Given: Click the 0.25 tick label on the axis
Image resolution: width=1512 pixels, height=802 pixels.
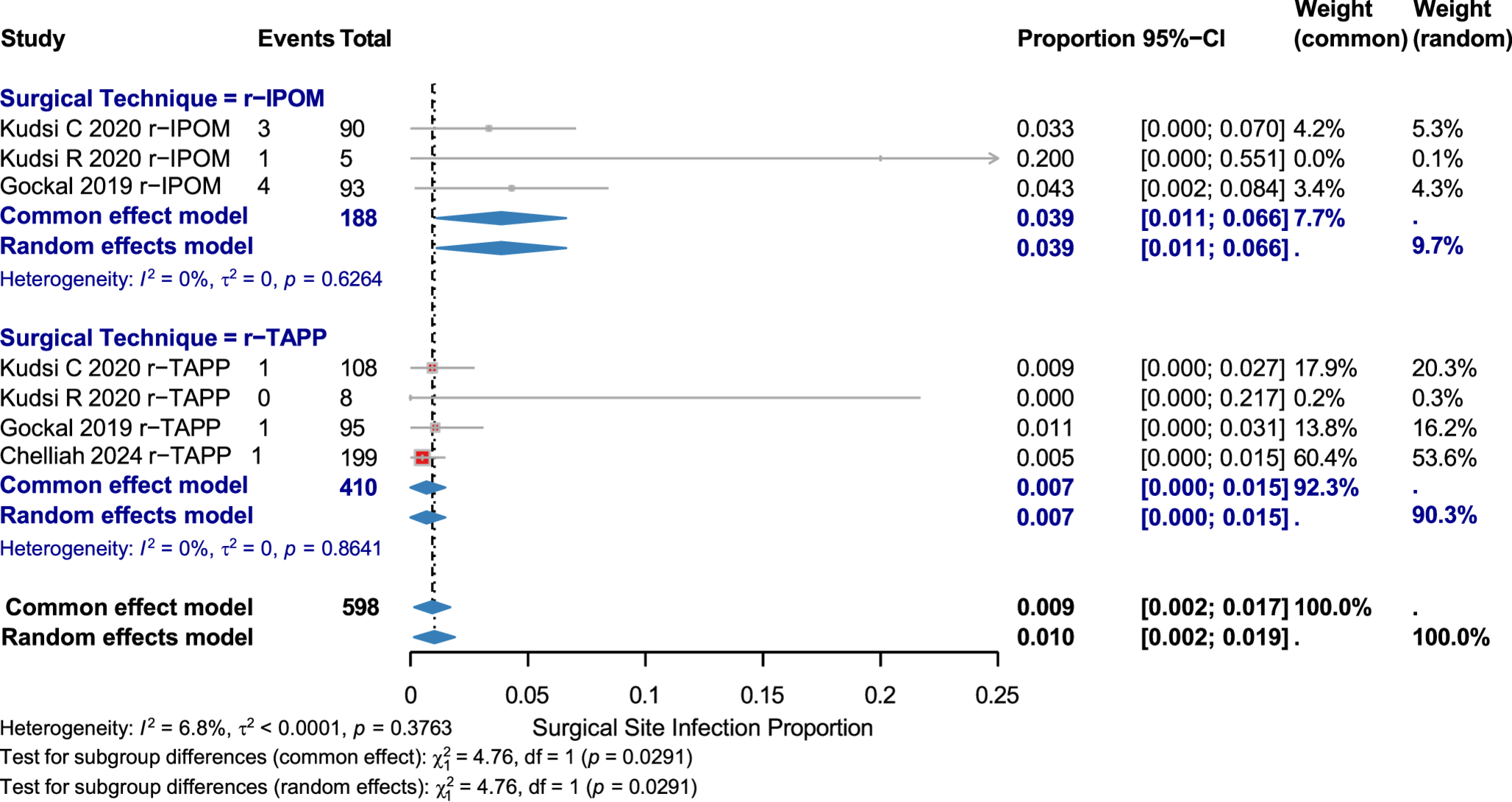Looking at the screenshot, I should click(996, 695).
